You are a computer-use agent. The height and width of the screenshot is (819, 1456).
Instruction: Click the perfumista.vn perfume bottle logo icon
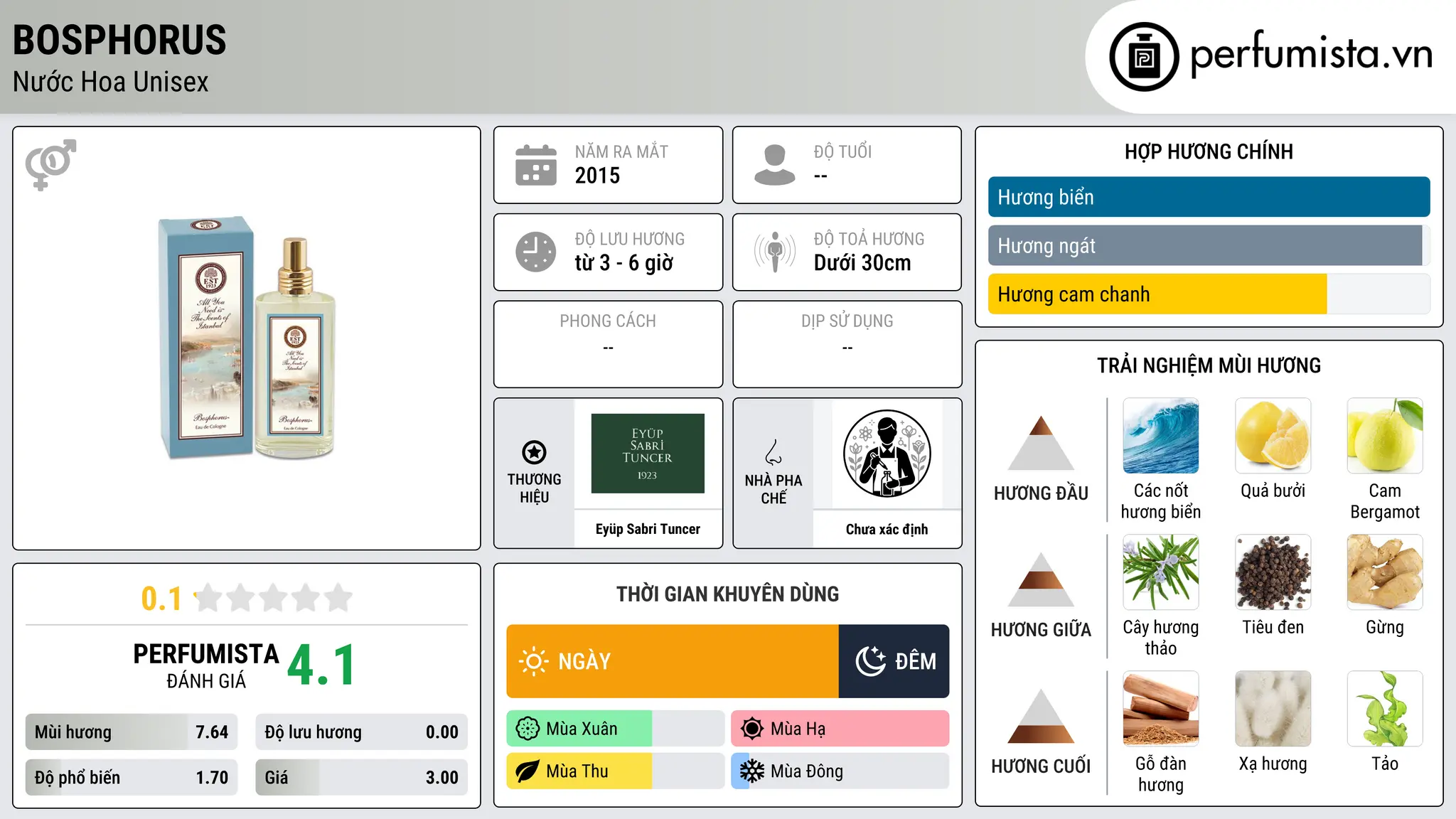pos(1144,57)
